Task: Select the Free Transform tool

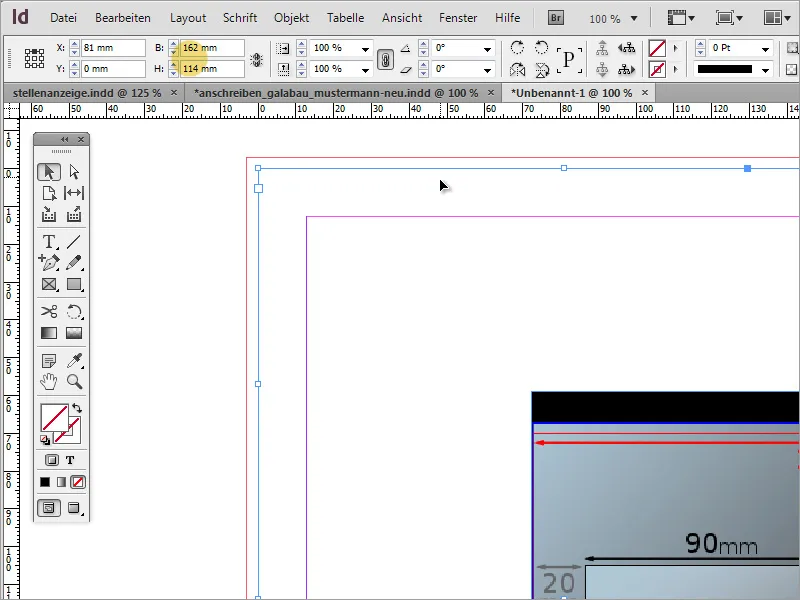Action: click(74, 311)
